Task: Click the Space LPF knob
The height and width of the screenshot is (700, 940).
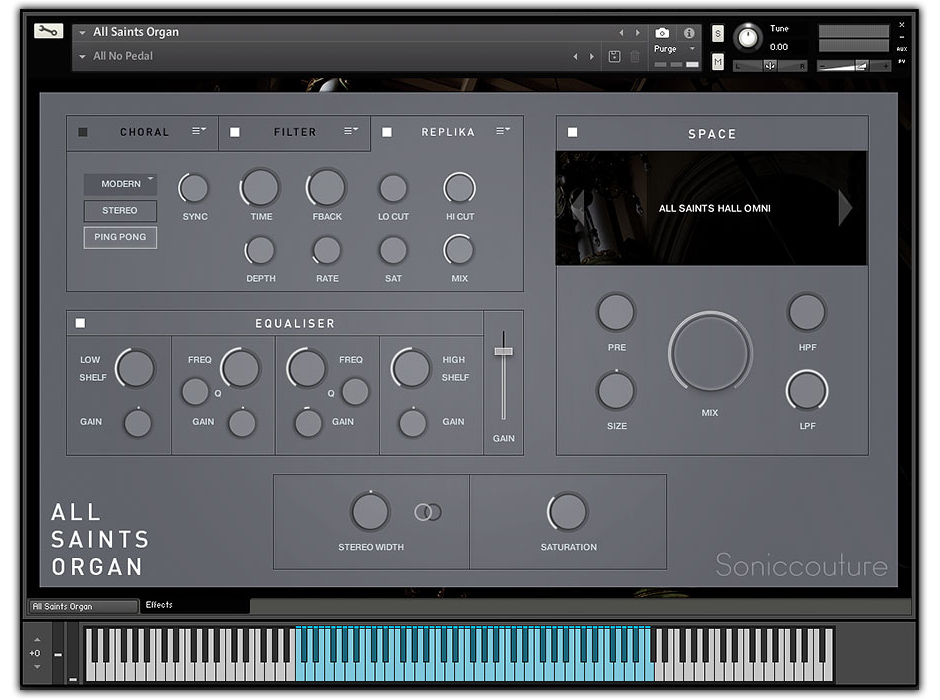Action: coord(807,391)
